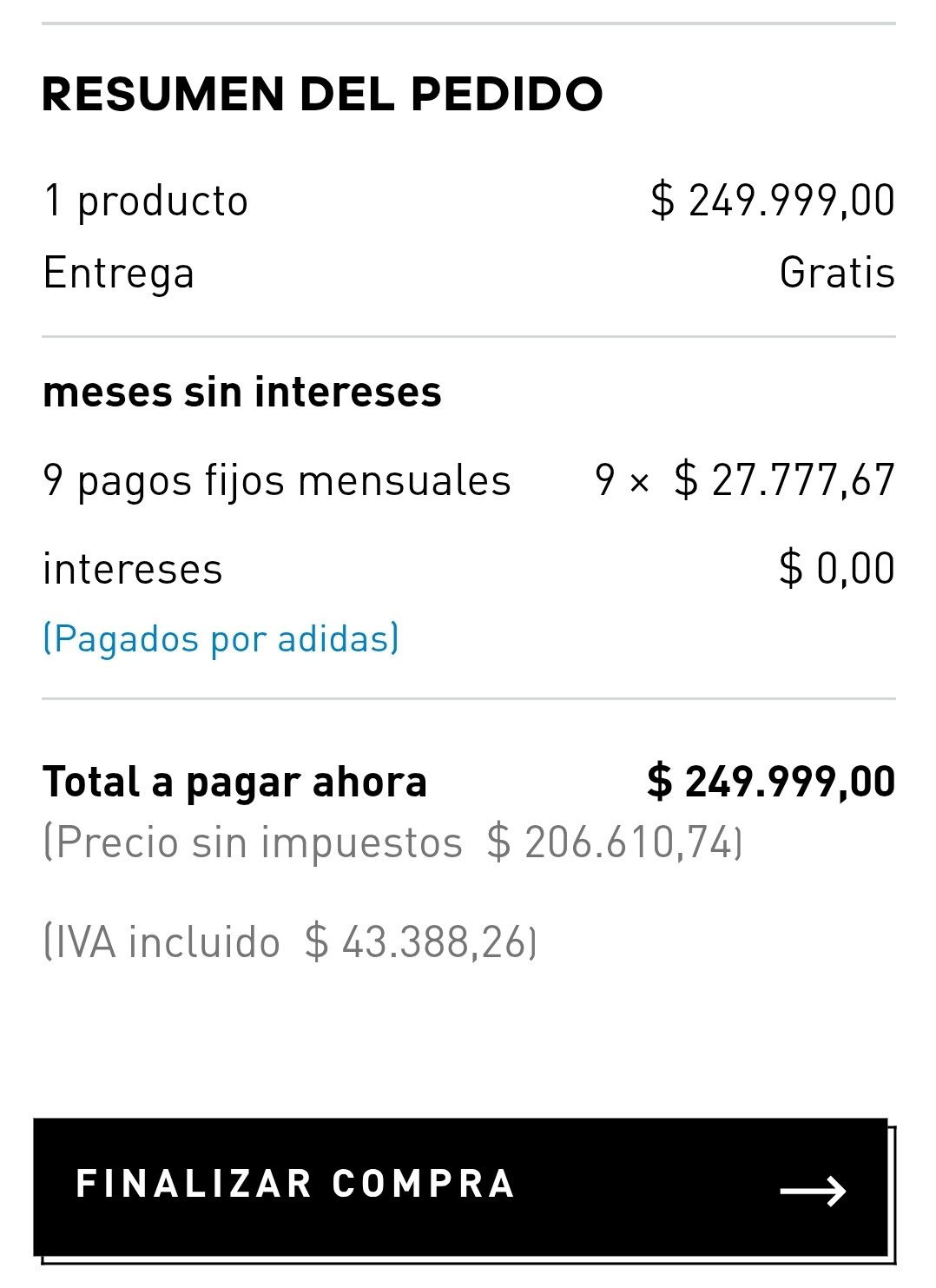
Task: Click the interest amount $ 0,00
Action: coord(837,569)
